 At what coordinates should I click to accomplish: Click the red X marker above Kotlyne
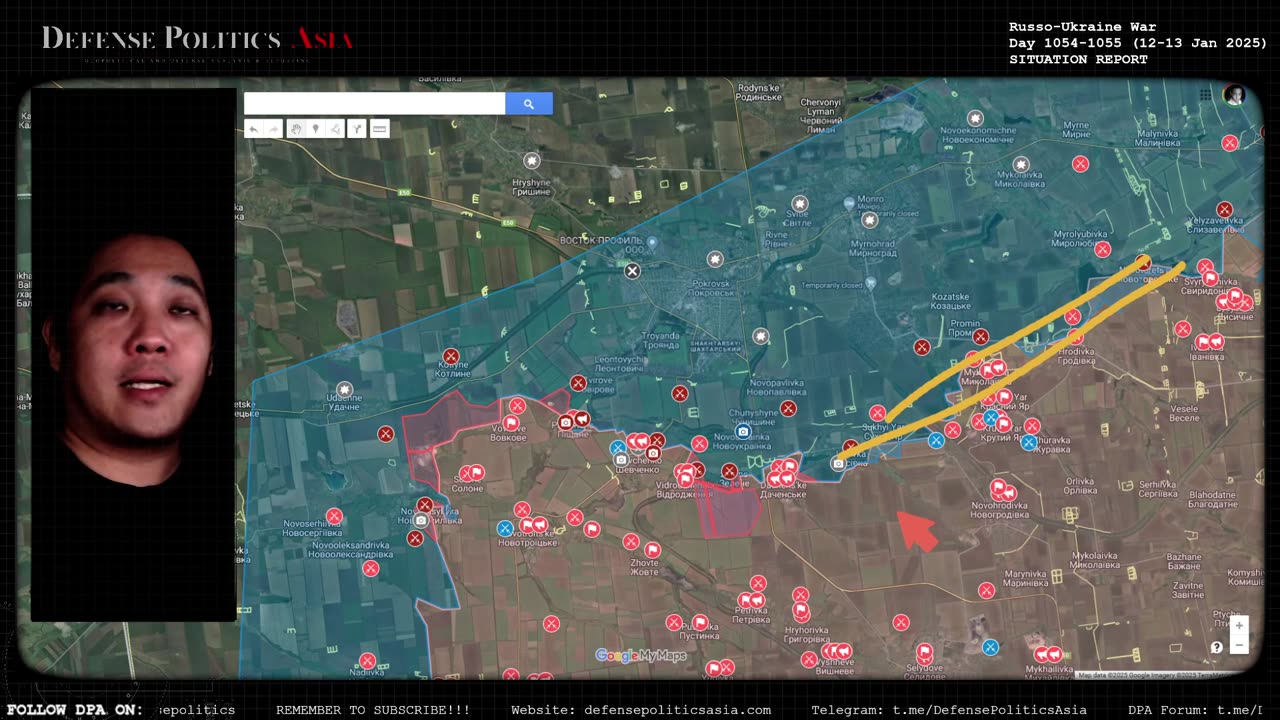[451, 356]
